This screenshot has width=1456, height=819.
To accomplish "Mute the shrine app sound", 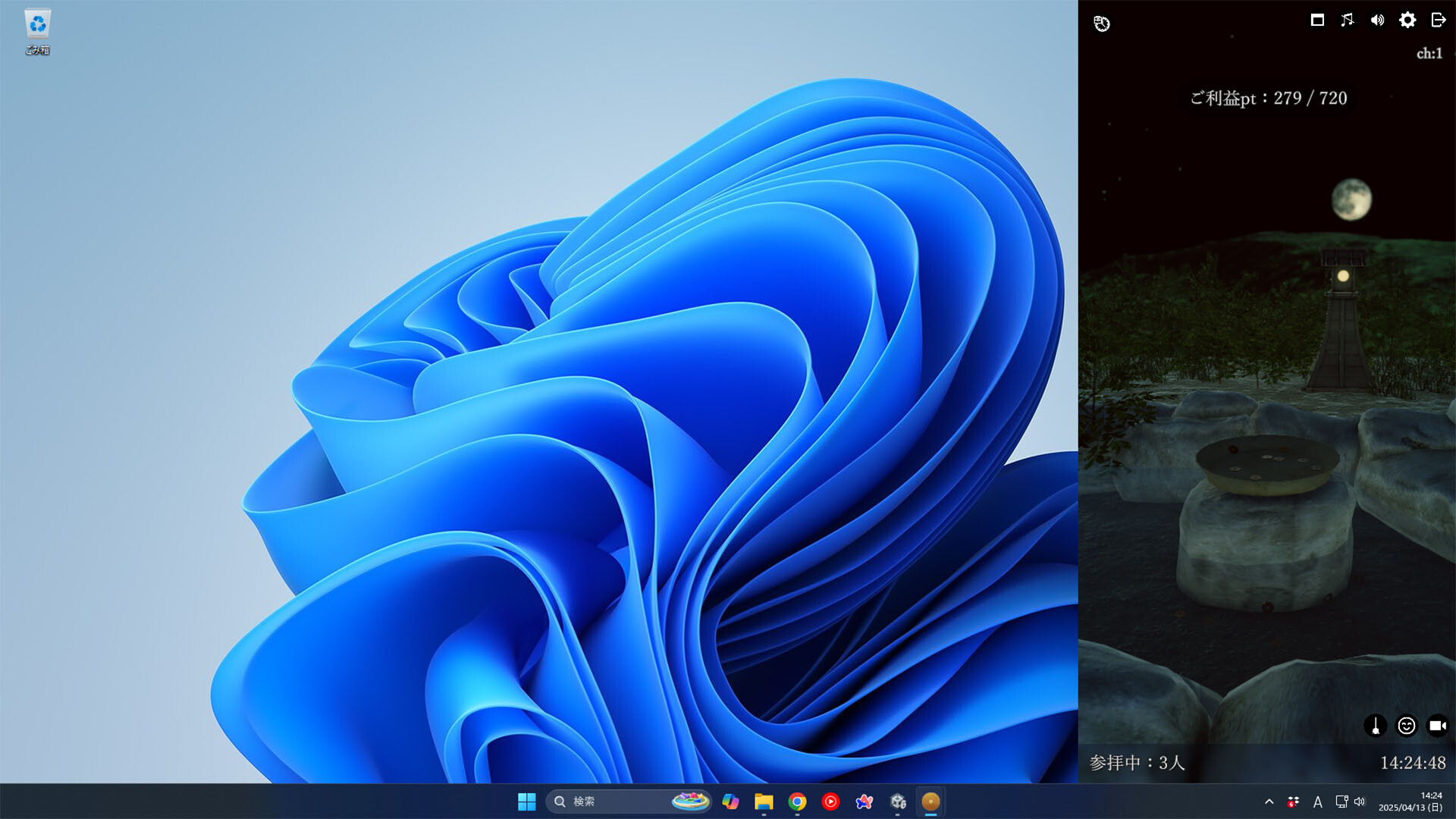I will click(x=1377, y=20).
